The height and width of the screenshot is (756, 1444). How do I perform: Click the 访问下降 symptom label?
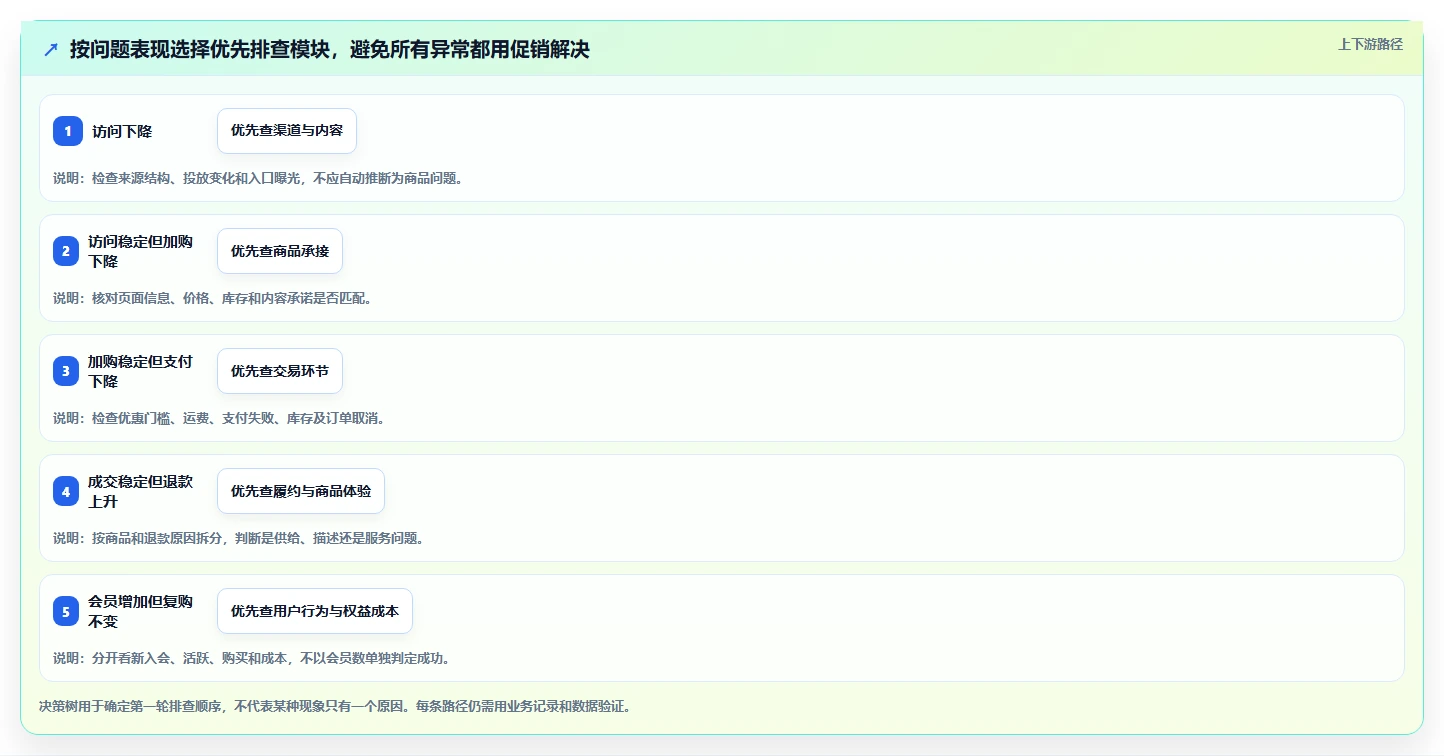click(x=122, y=131)
